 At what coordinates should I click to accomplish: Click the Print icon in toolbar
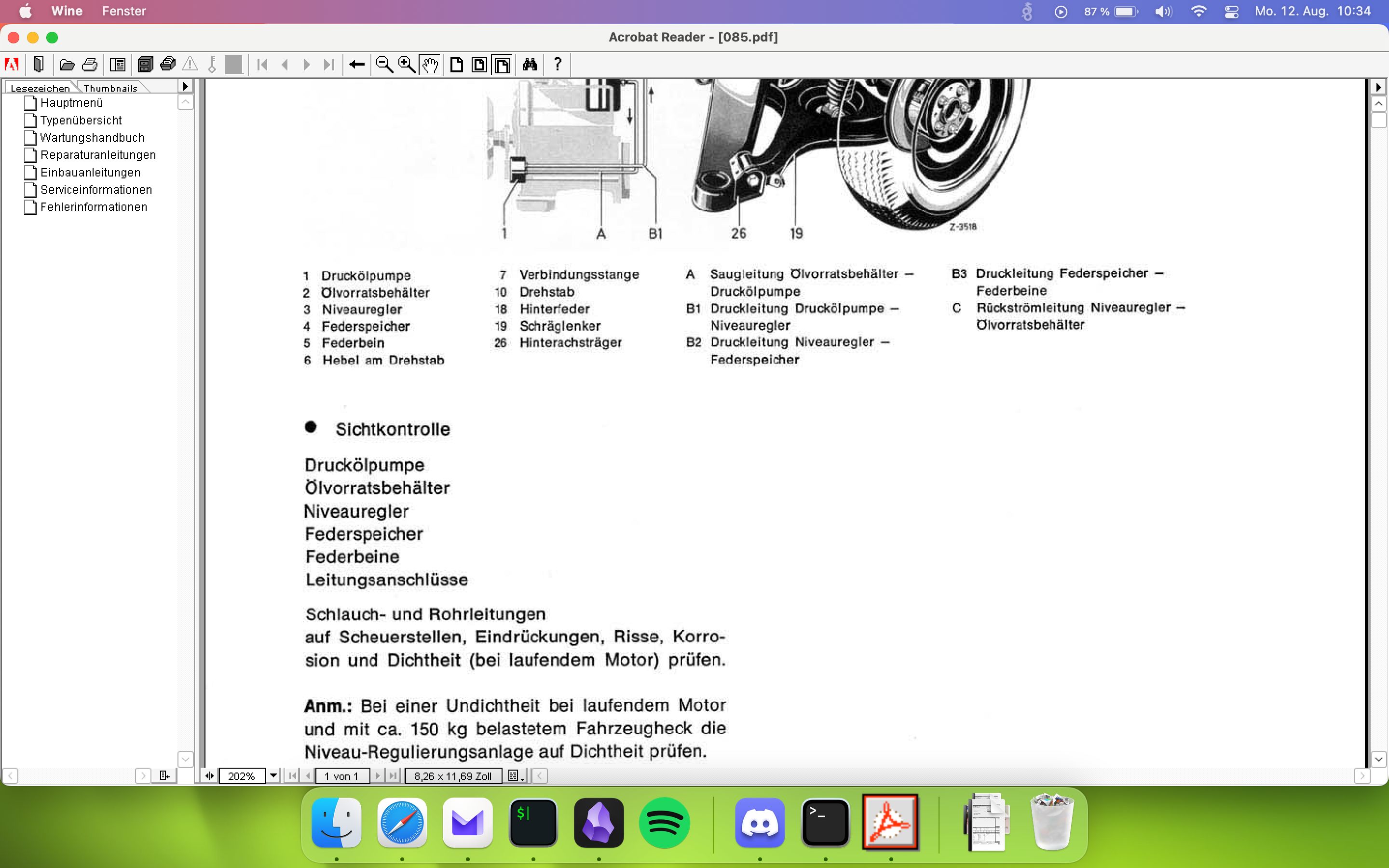pos(90,64)
